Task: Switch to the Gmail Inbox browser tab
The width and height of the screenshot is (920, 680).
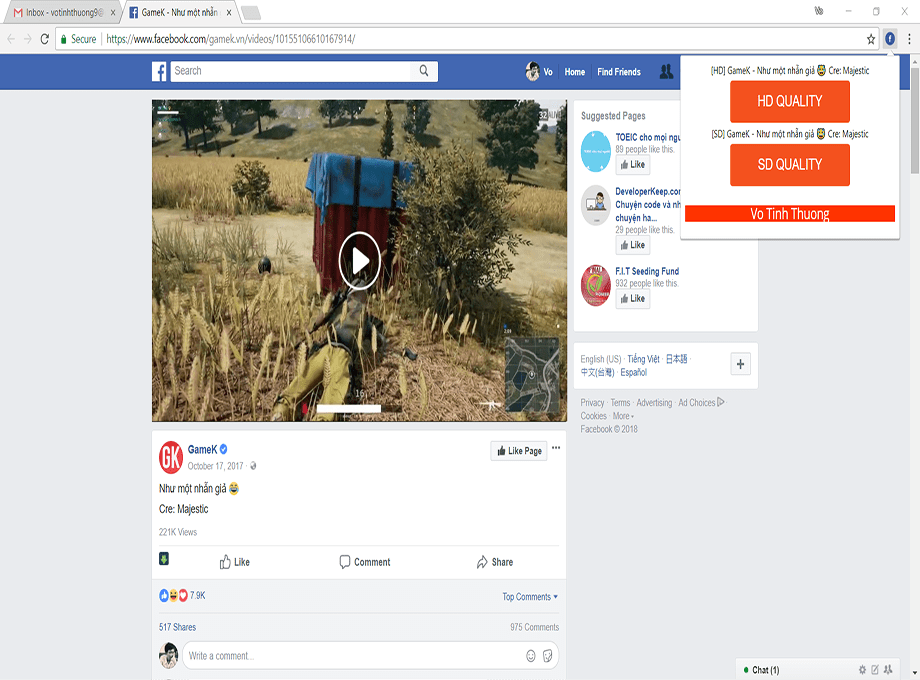Action: pyautogui.click(x=60, y=14)
